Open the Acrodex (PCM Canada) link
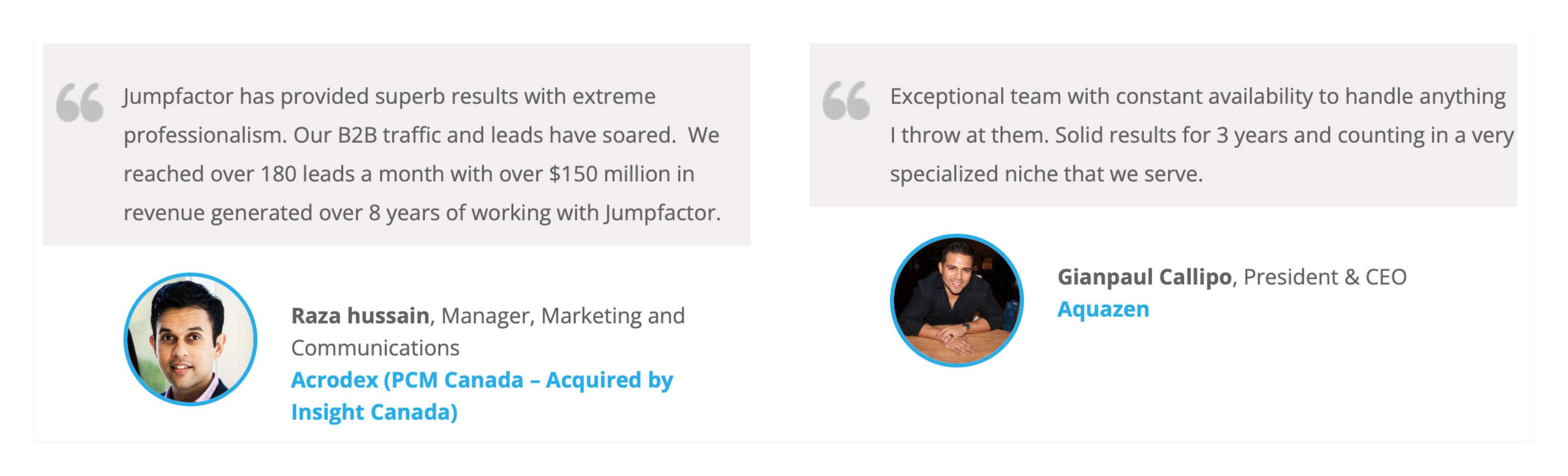 (482, 396)
